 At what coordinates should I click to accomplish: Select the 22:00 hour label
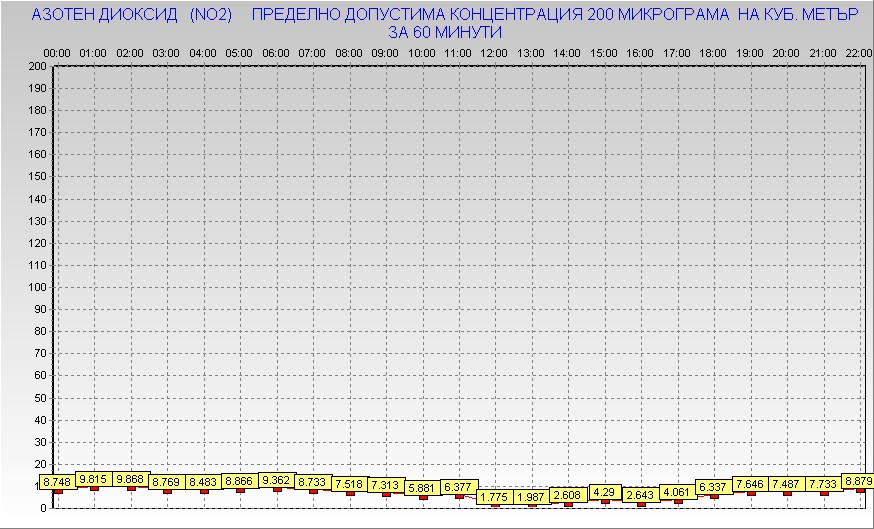(858, 52)
